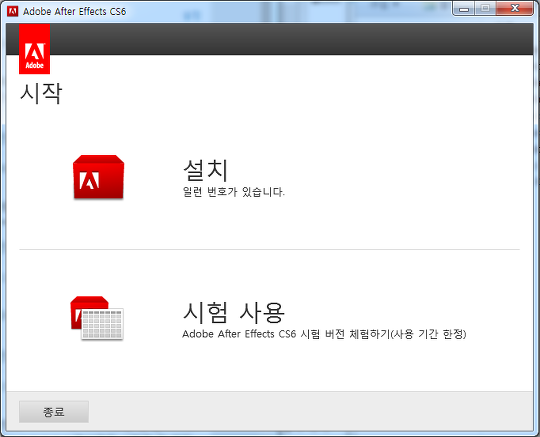Click the trial calendar box icon
540x437 pixels.
tap(97, 318)
